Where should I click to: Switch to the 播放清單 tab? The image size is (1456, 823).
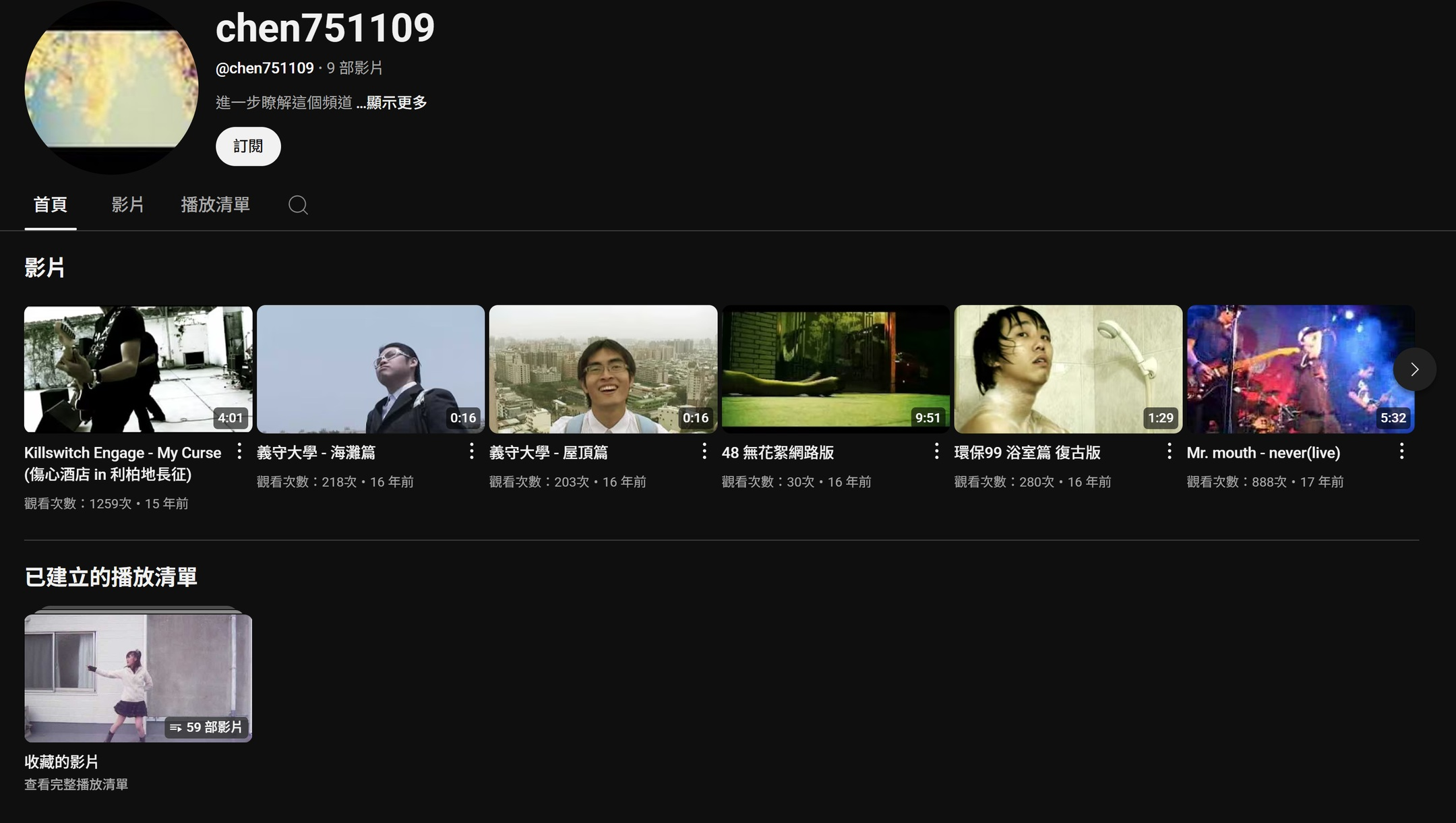pyautogui.click(x=215, y=204)
